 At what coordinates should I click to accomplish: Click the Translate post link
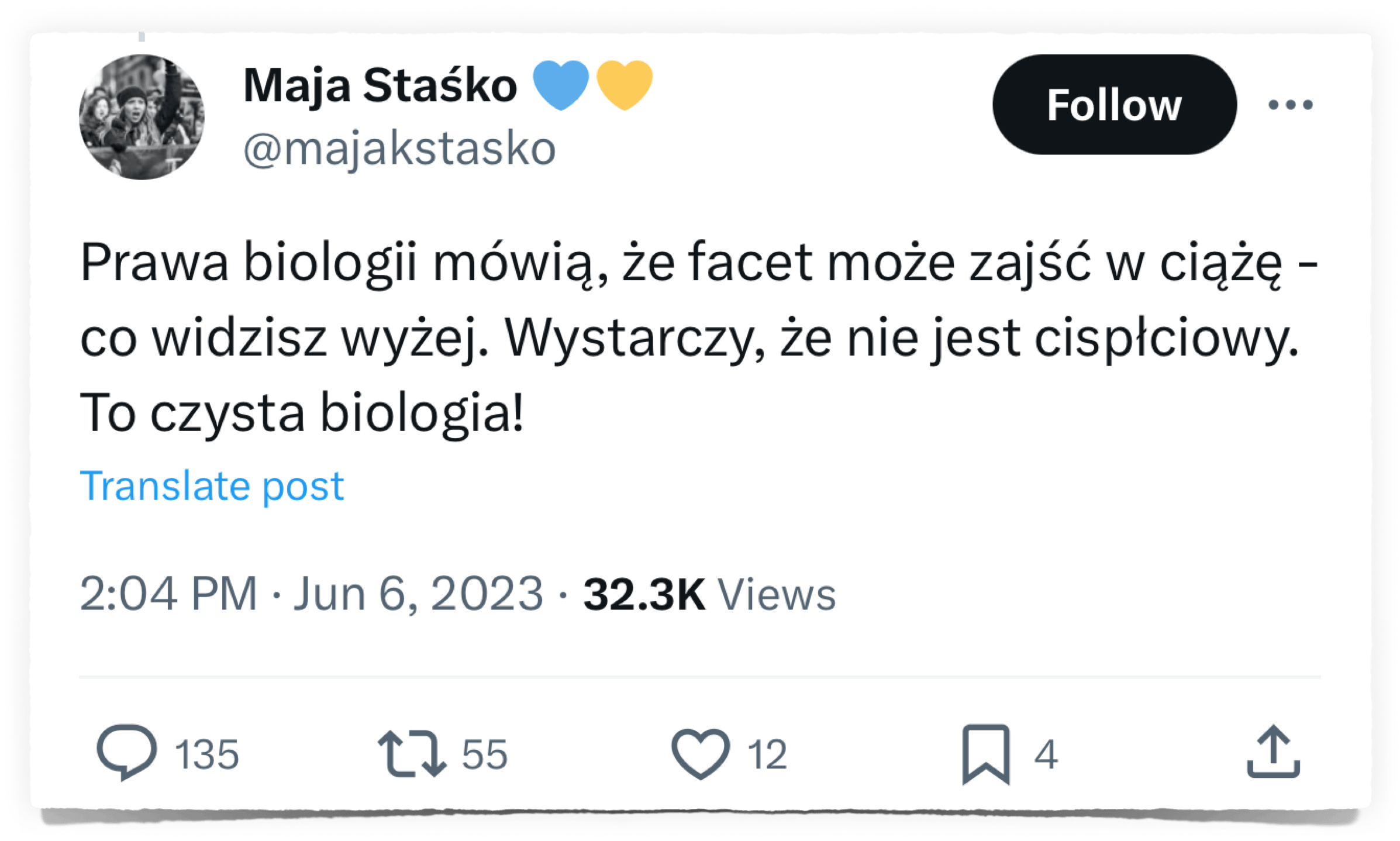pyautogui.click(x=212, y=485)
